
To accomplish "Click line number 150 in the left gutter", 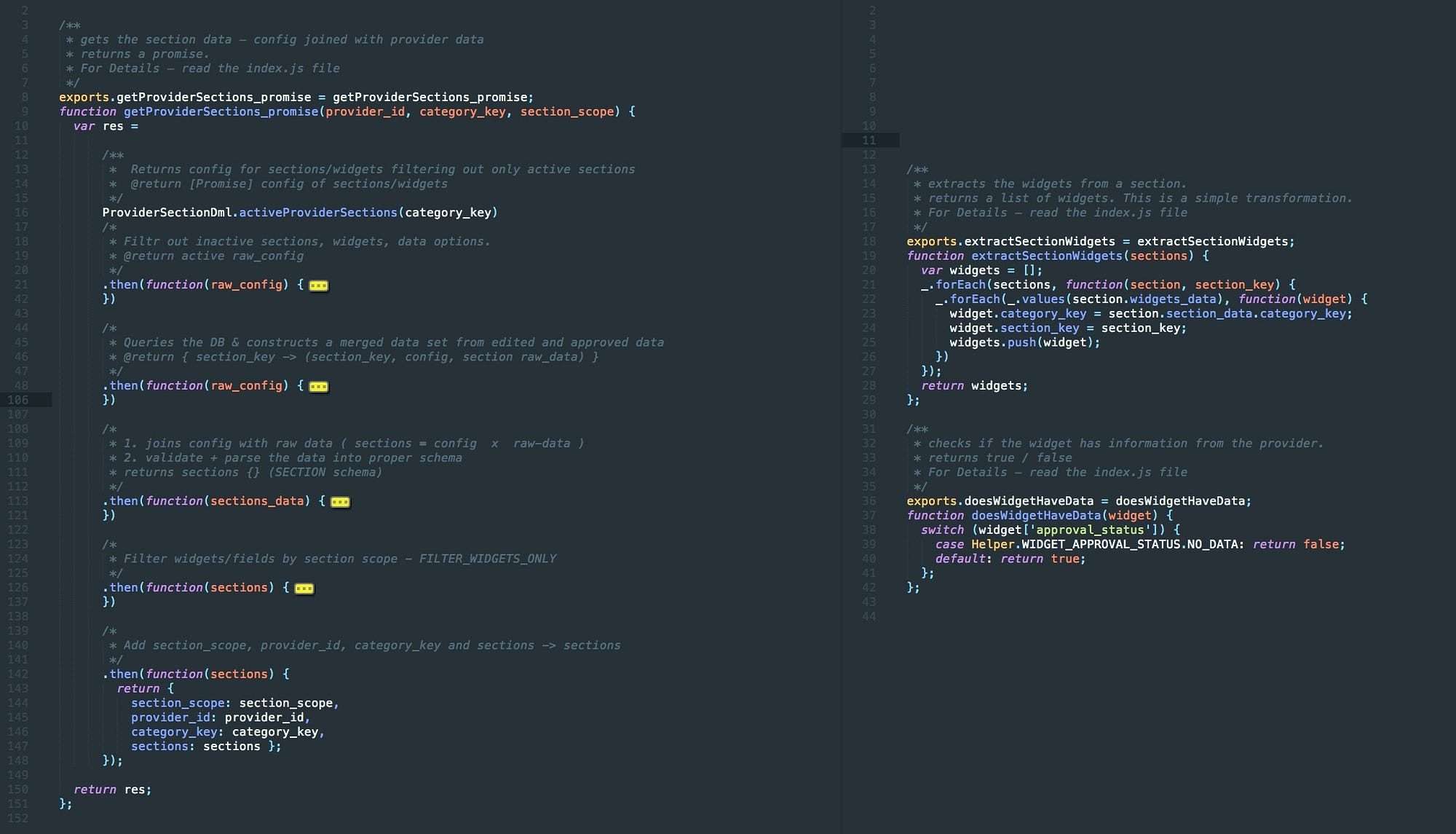I will pyautogui.click(x=18, y=790).
